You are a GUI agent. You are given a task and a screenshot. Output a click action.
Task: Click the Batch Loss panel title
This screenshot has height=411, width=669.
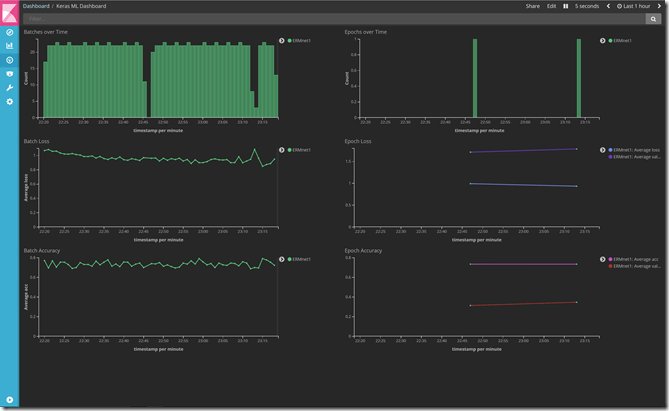[36, 141]
